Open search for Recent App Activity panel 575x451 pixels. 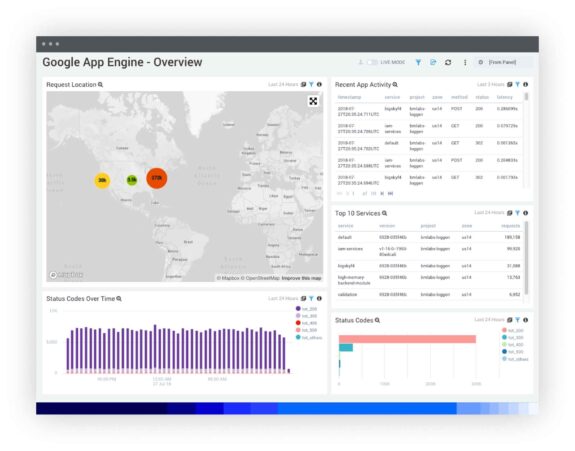pyautogui.click(x=395, y=85)
